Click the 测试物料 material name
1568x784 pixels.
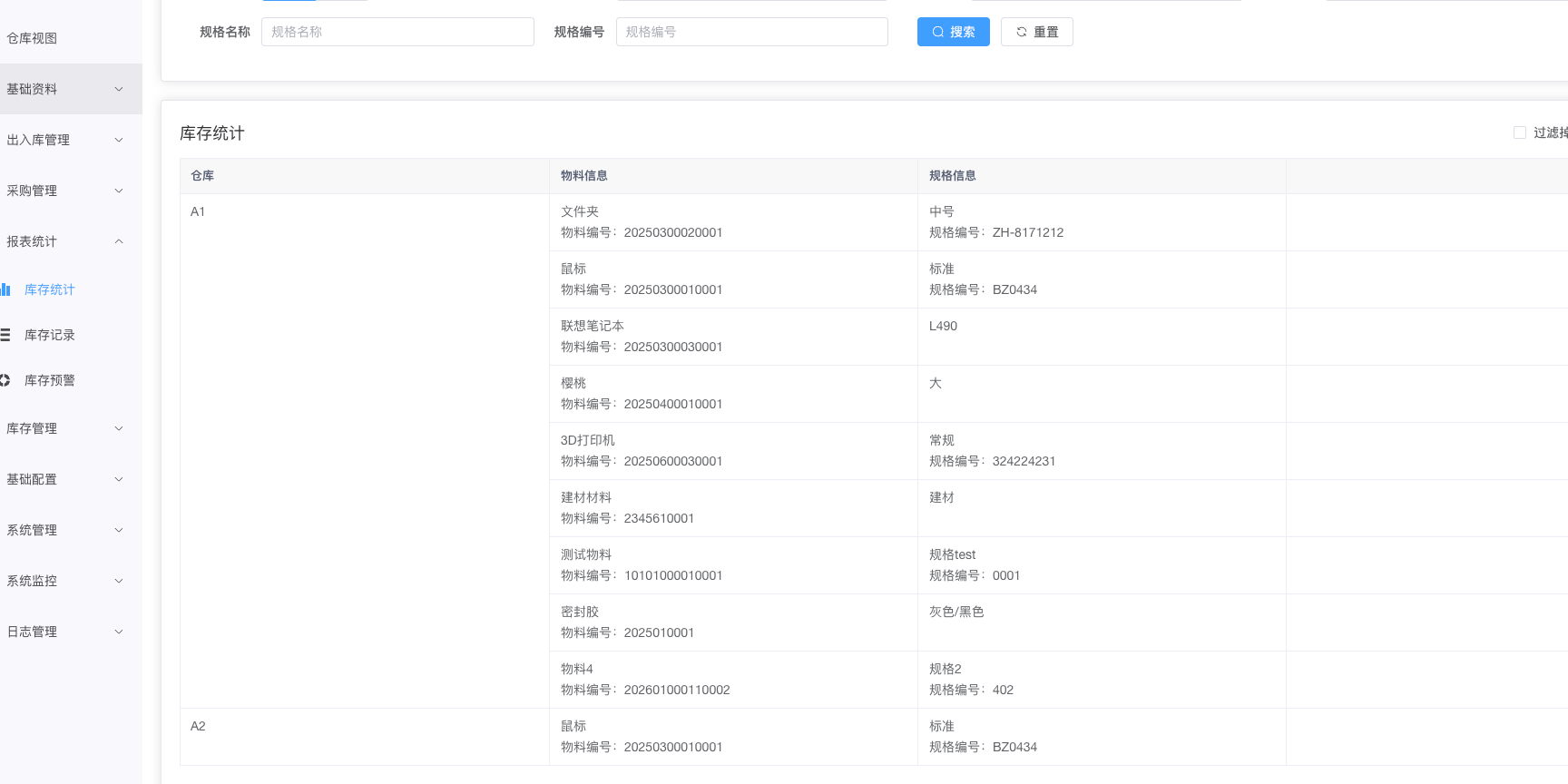(x=586, y=554)
